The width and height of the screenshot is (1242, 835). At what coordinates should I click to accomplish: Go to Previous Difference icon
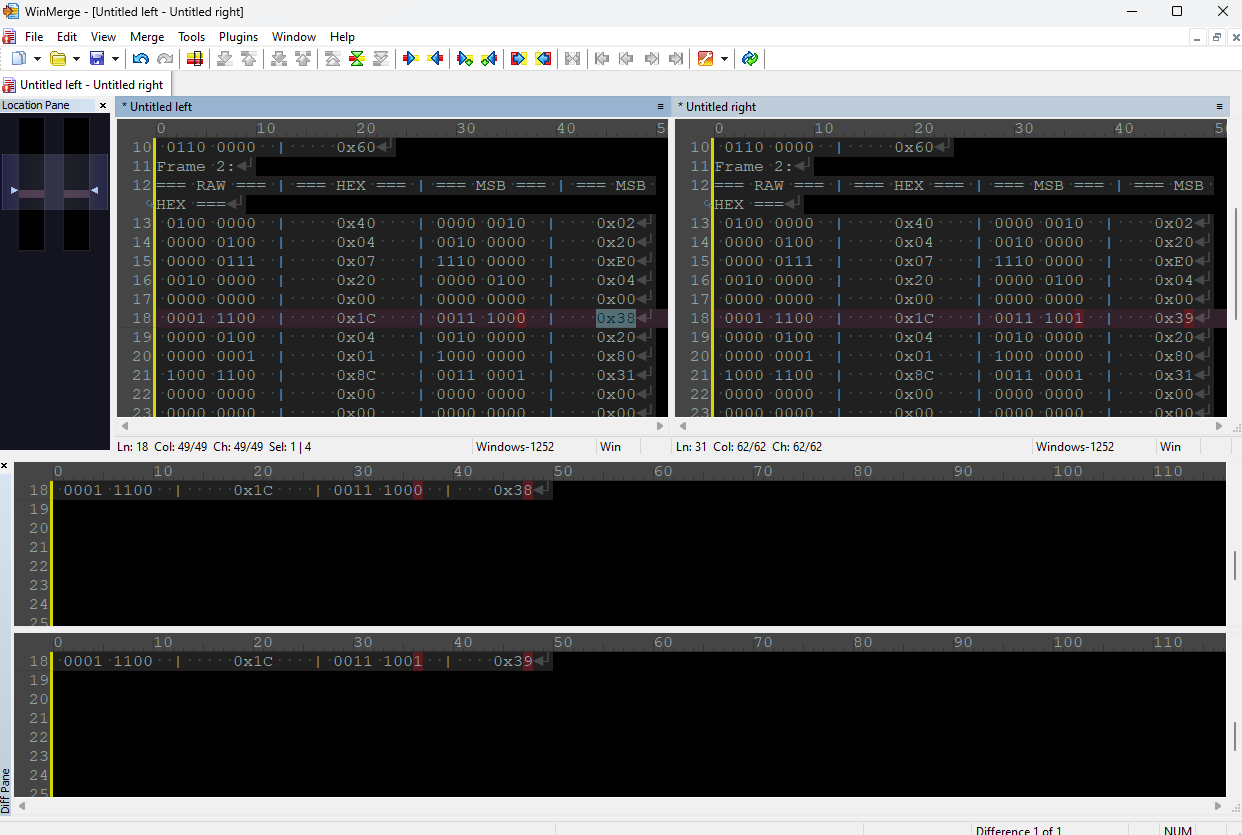[249, 59]
